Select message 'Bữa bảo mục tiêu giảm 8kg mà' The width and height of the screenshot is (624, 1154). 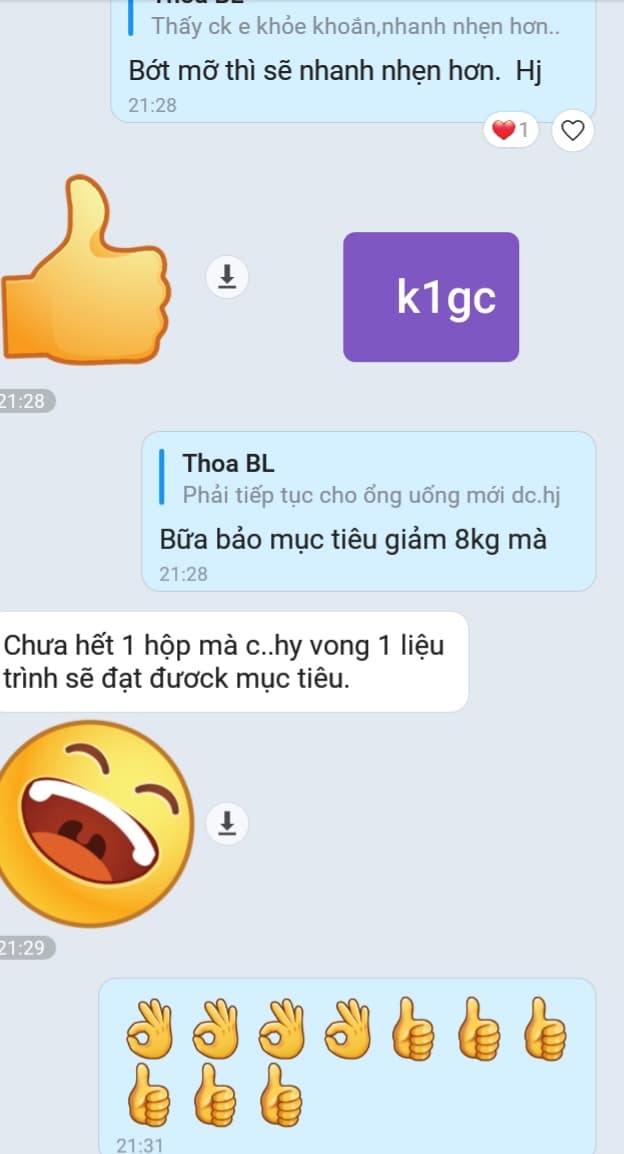[353, 539]
